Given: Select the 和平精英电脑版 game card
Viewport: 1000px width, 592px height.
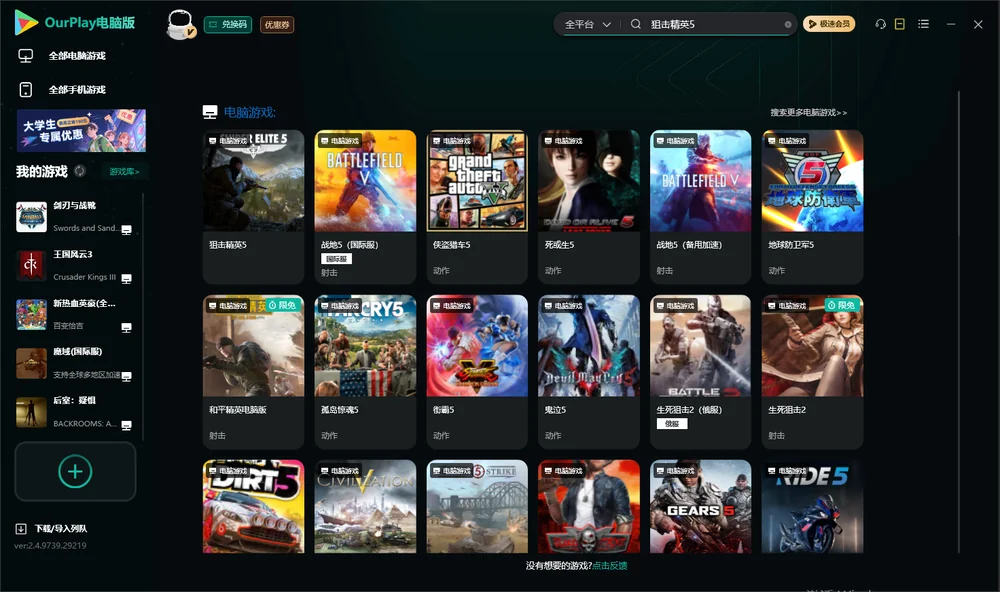Looking at the screenshot, I should 253,372.
